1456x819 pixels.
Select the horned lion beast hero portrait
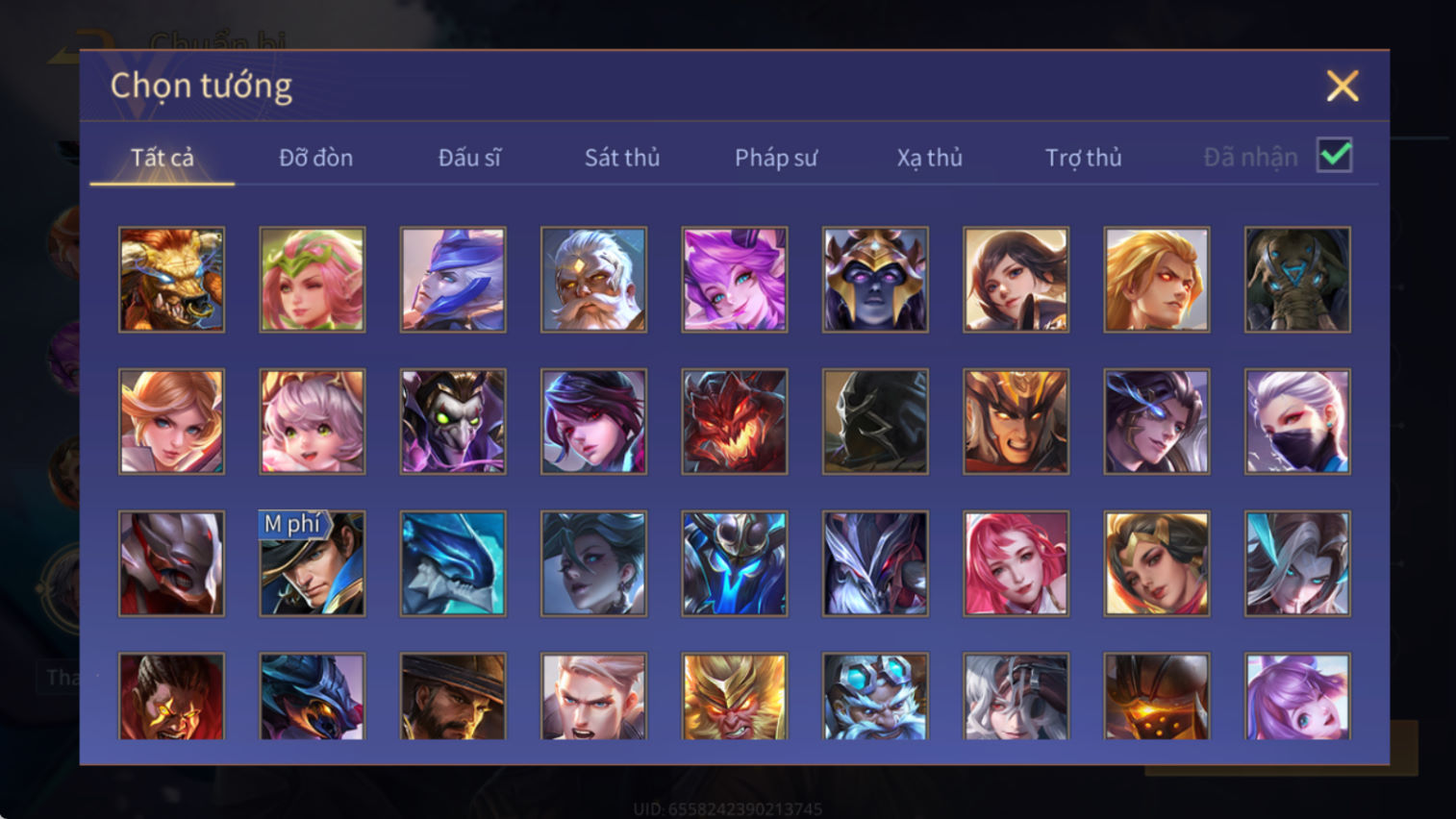[171, 280]
